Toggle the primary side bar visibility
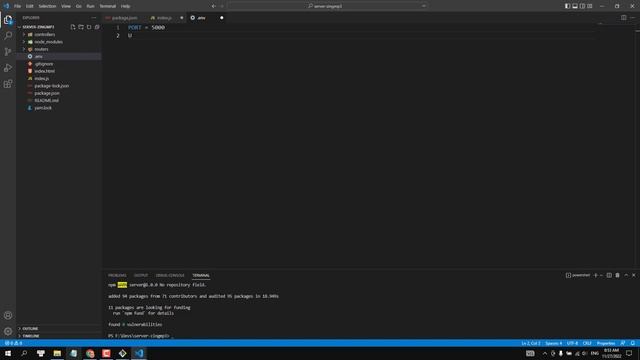Screen dimensions: 640x360 567,6
